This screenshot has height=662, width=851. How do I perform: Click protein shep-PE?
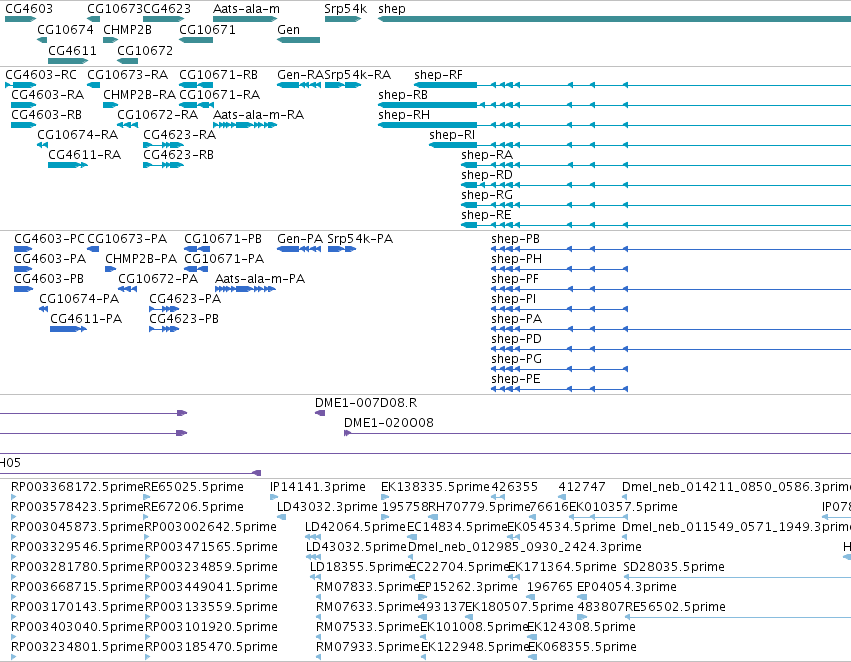pos(516,380)
